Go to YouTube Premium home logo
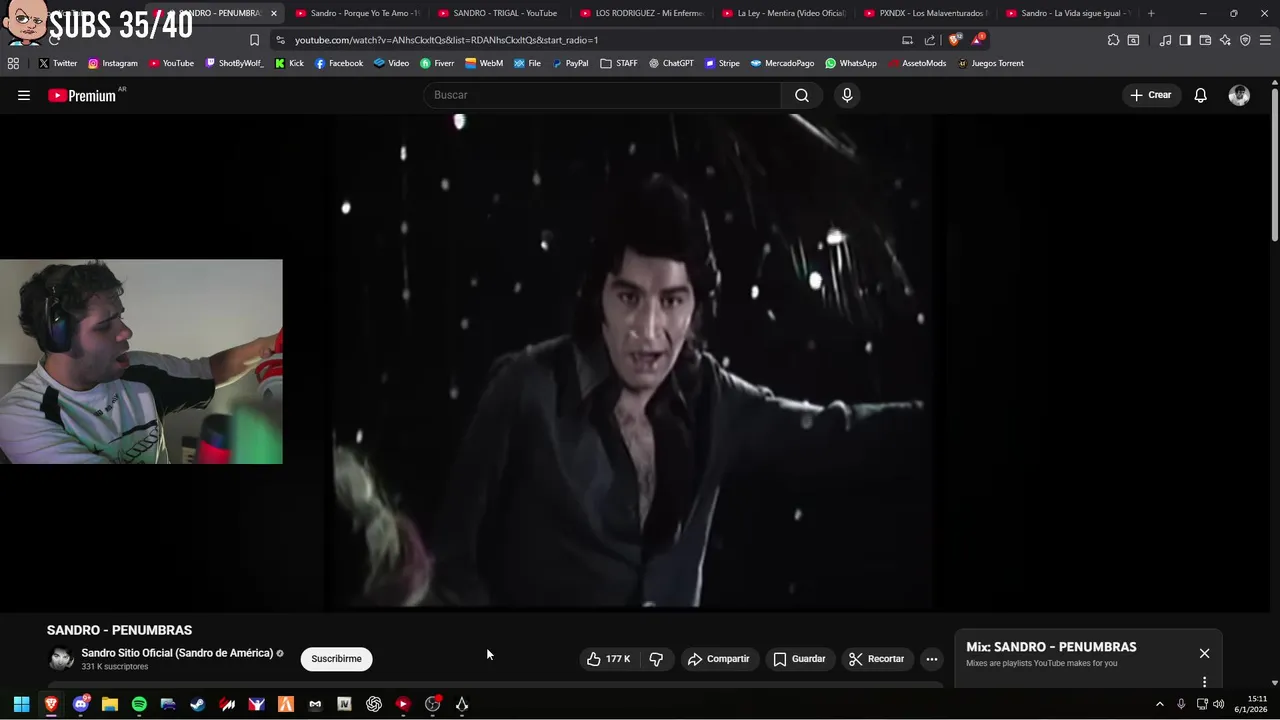 82,95
